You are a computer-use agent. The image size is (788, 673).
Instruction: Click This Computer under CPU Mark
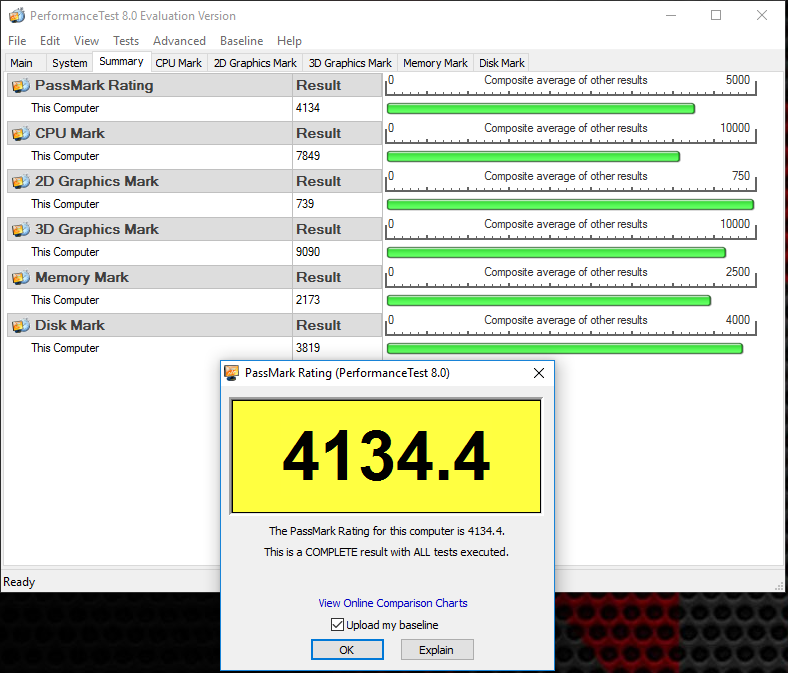pyautogui.click(x=65, y=156)
